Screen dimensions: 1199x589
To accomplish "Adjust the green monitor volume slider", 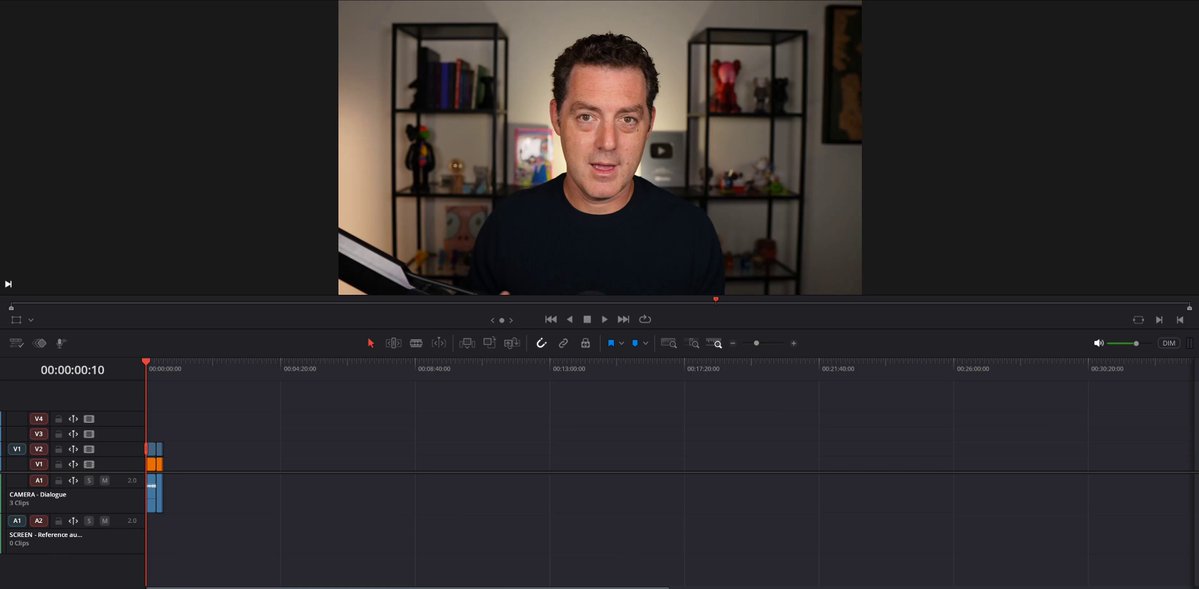I will [x=1136, y=343].
